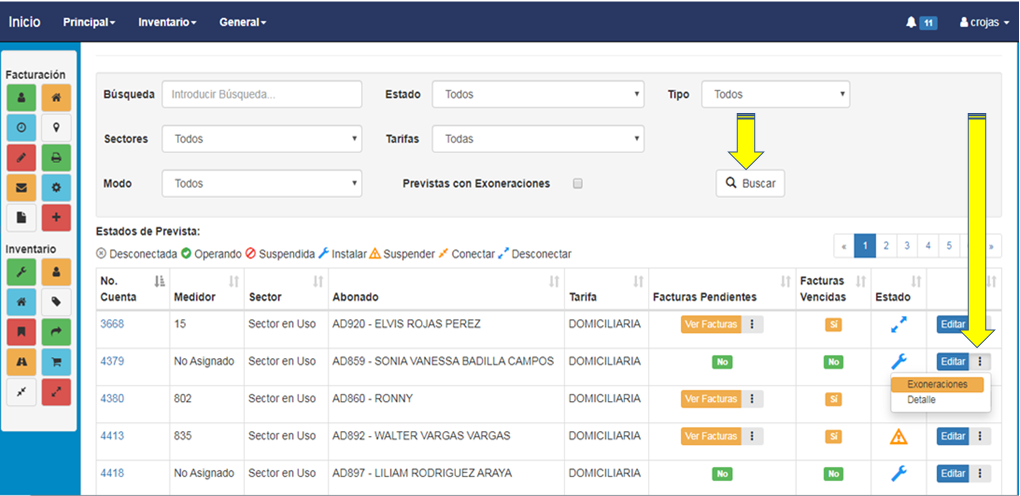Screen dimensions: 1020x496
Task: Open the Editar options menu for account 4418
Action: pyautogui.click(x=980, y=473)
